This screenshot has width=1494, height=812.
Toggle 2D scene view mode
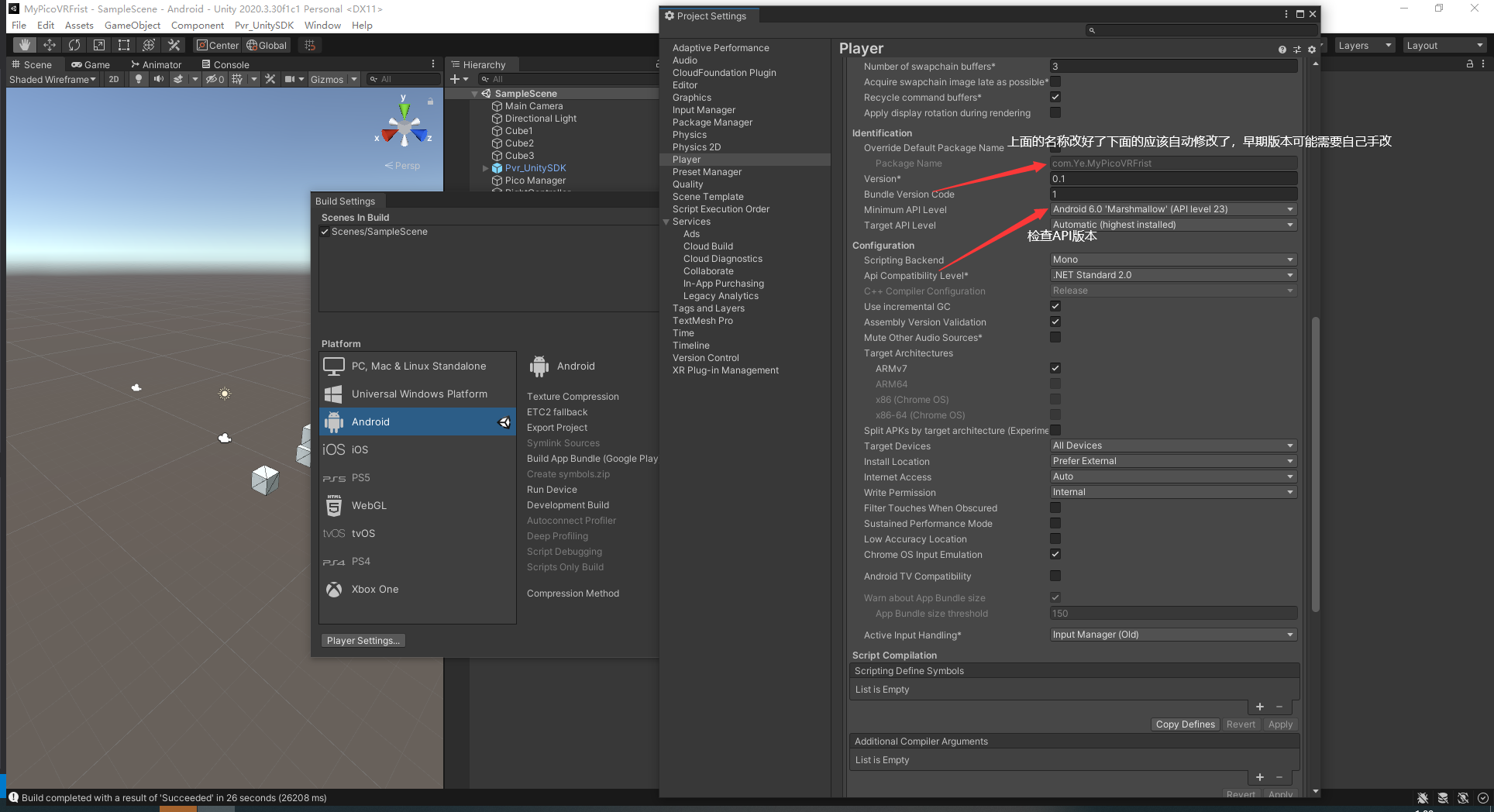point(114,79)
